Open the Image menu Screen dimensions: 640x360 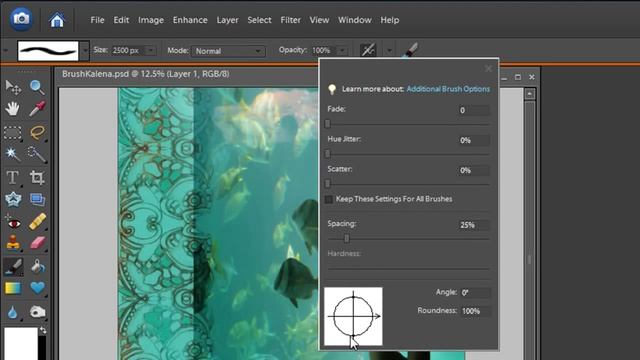[151, 20]
